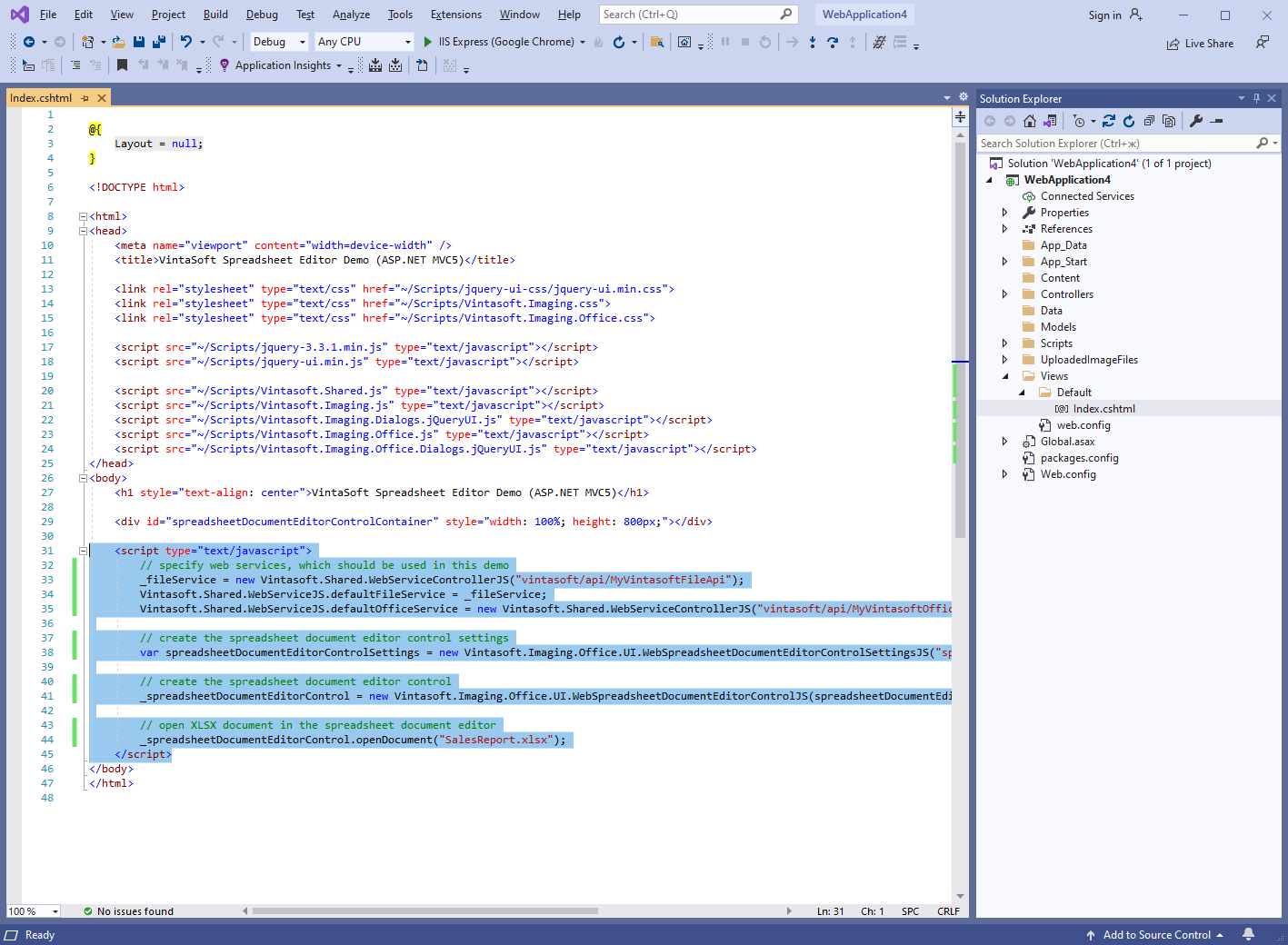Start IIS Express (Google Chrome) run button
The height and width of the screenshot is (945, 1288).
click(428, 42)
